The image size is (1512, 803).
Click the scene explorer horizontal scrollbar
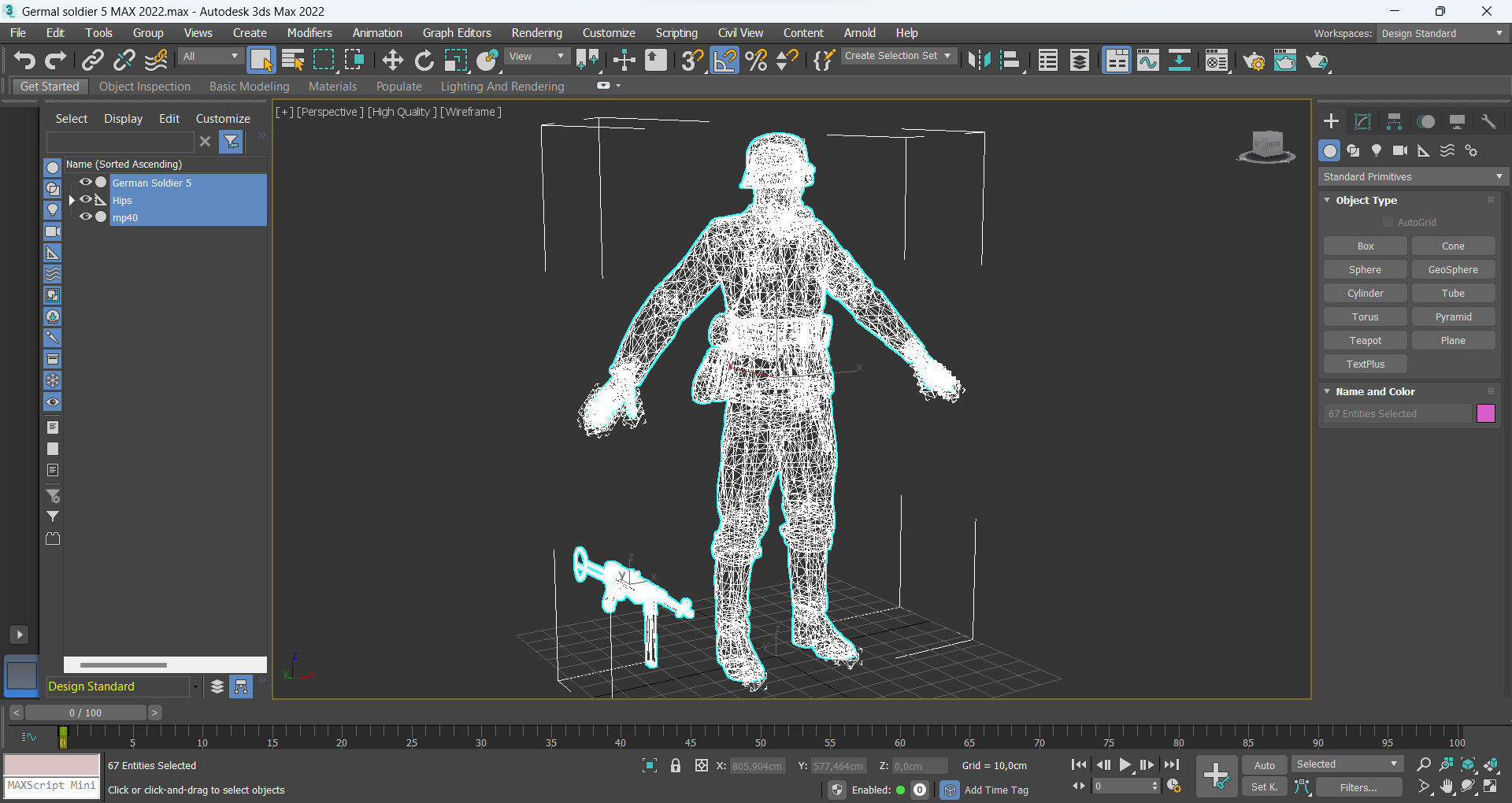coord(123,665)
